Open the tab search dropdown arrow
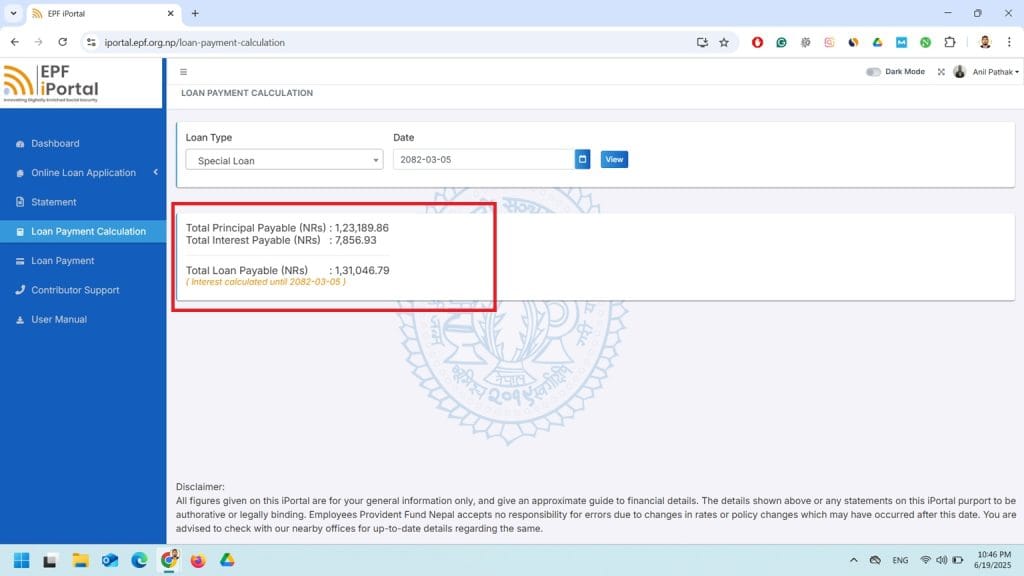1024x576 pixels. 13,13
